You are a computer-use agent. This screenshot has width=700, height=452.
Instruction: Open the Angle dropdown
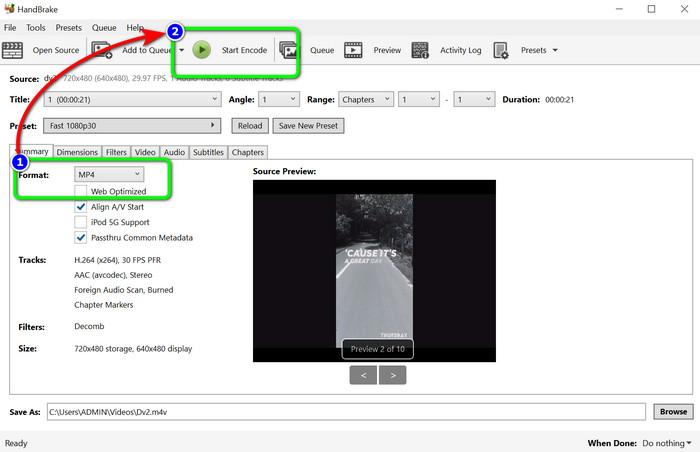(x=279, y=99)
